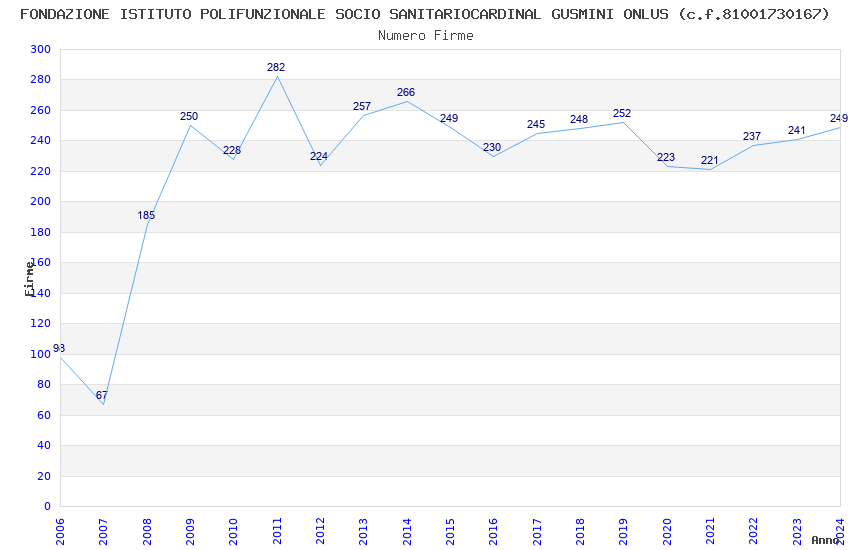Click the y-axis value 180

tap(41, 232)
